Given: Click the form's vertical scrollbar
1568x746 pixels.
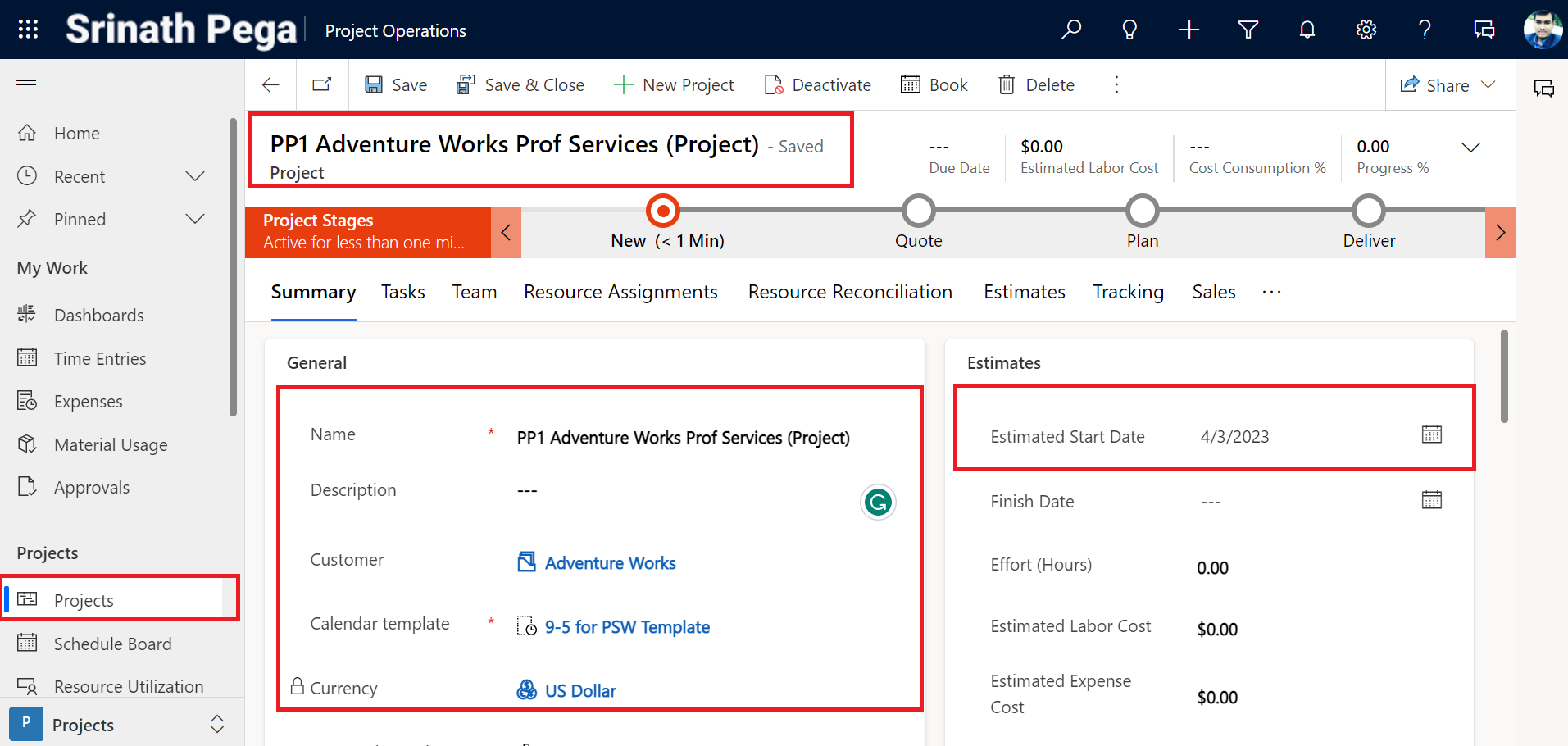Looking at the screenshot, I should click(1503, 377).
